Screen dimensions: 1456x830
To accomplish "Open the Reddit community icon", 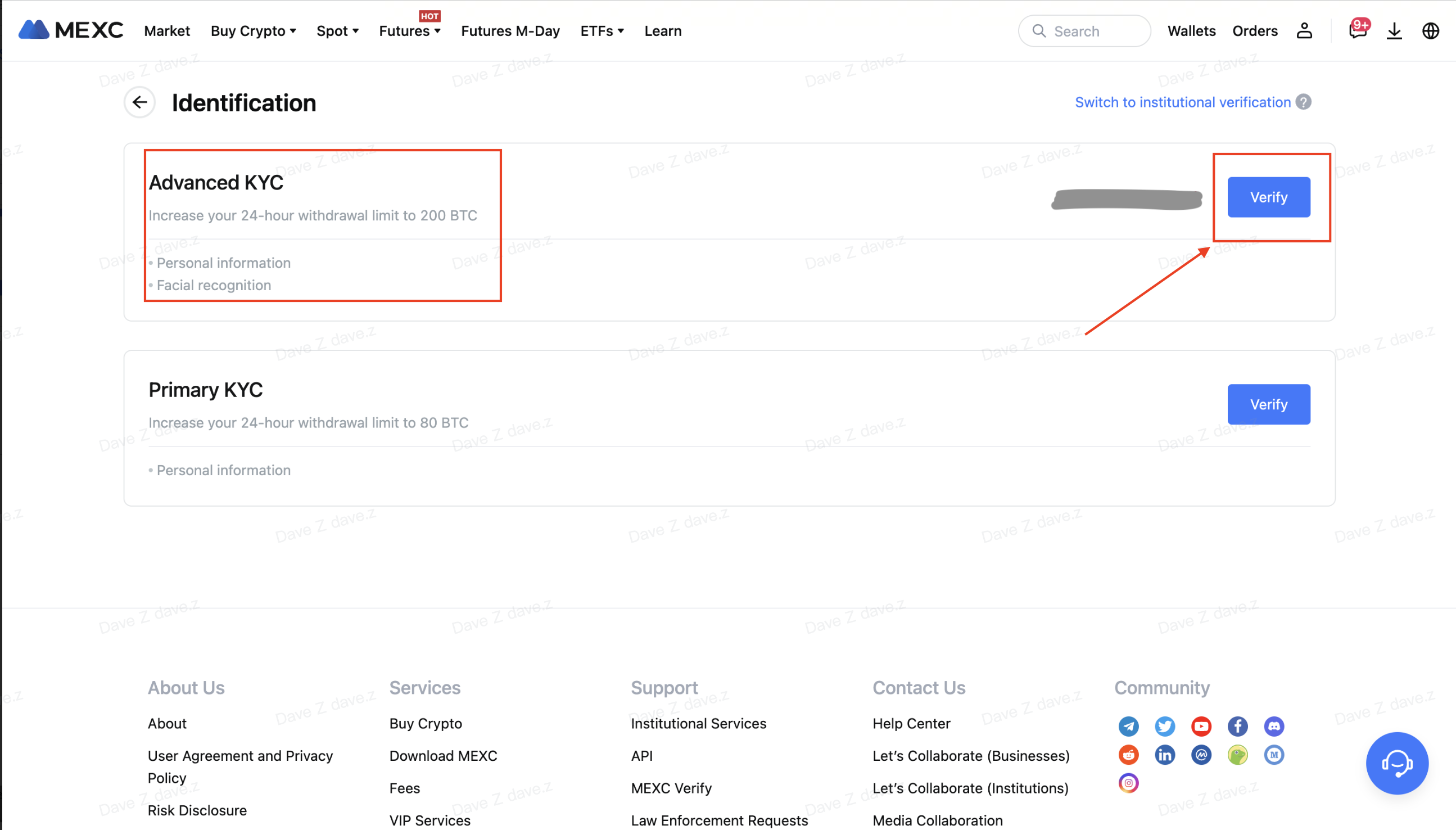I will pos(1128,755).
